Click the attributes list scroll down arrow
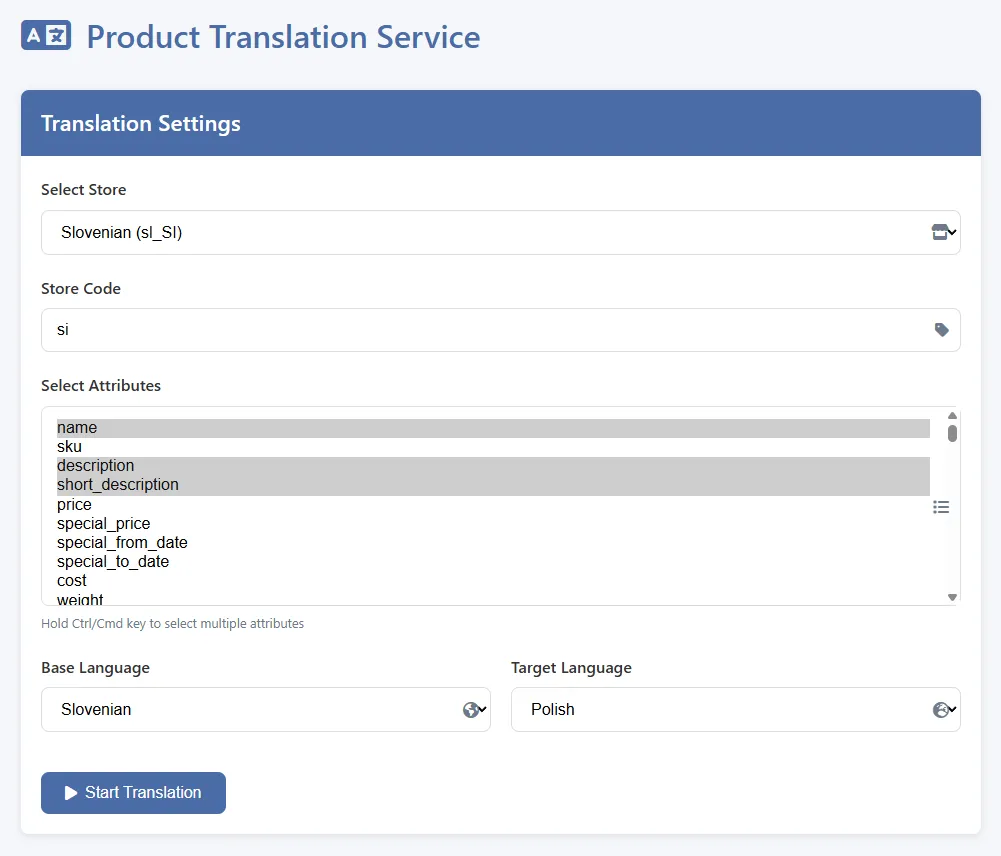The height and width of the screenshot is (856, 1001). 952,597
